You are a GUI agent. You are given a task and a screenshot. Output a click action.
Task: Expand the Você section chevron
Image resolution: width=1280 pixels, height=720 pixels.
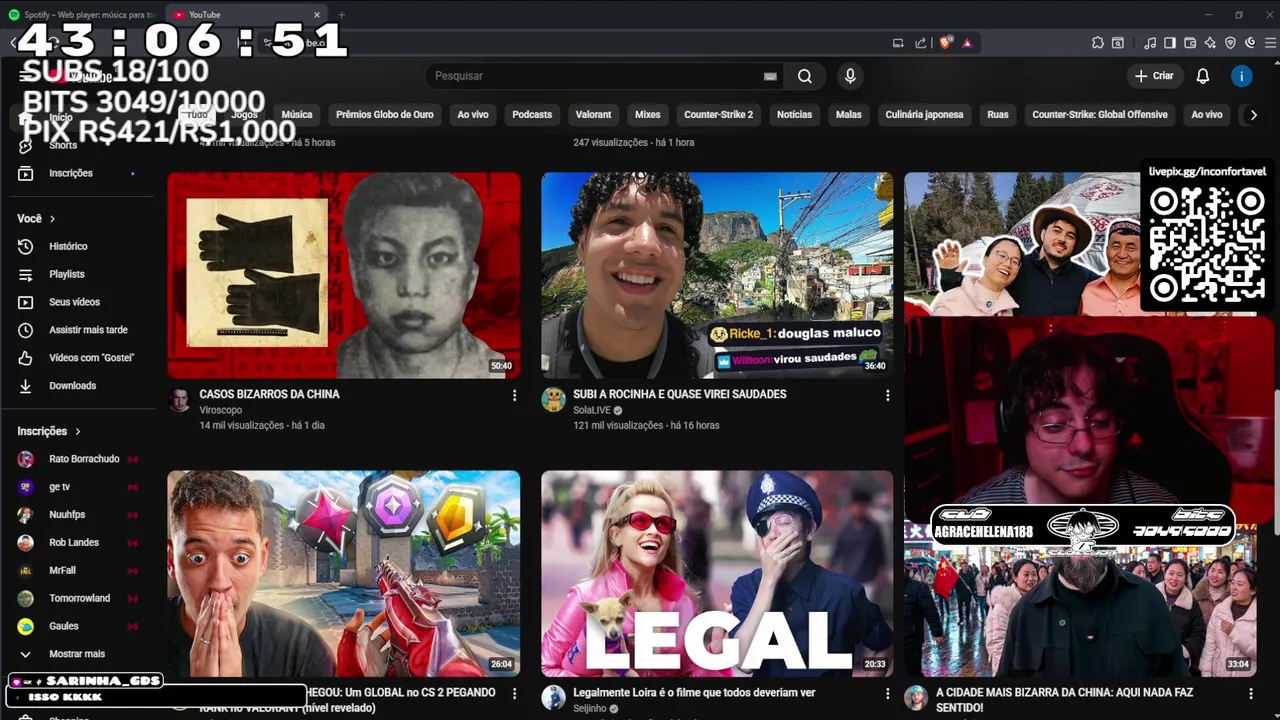tap(52, 219)
